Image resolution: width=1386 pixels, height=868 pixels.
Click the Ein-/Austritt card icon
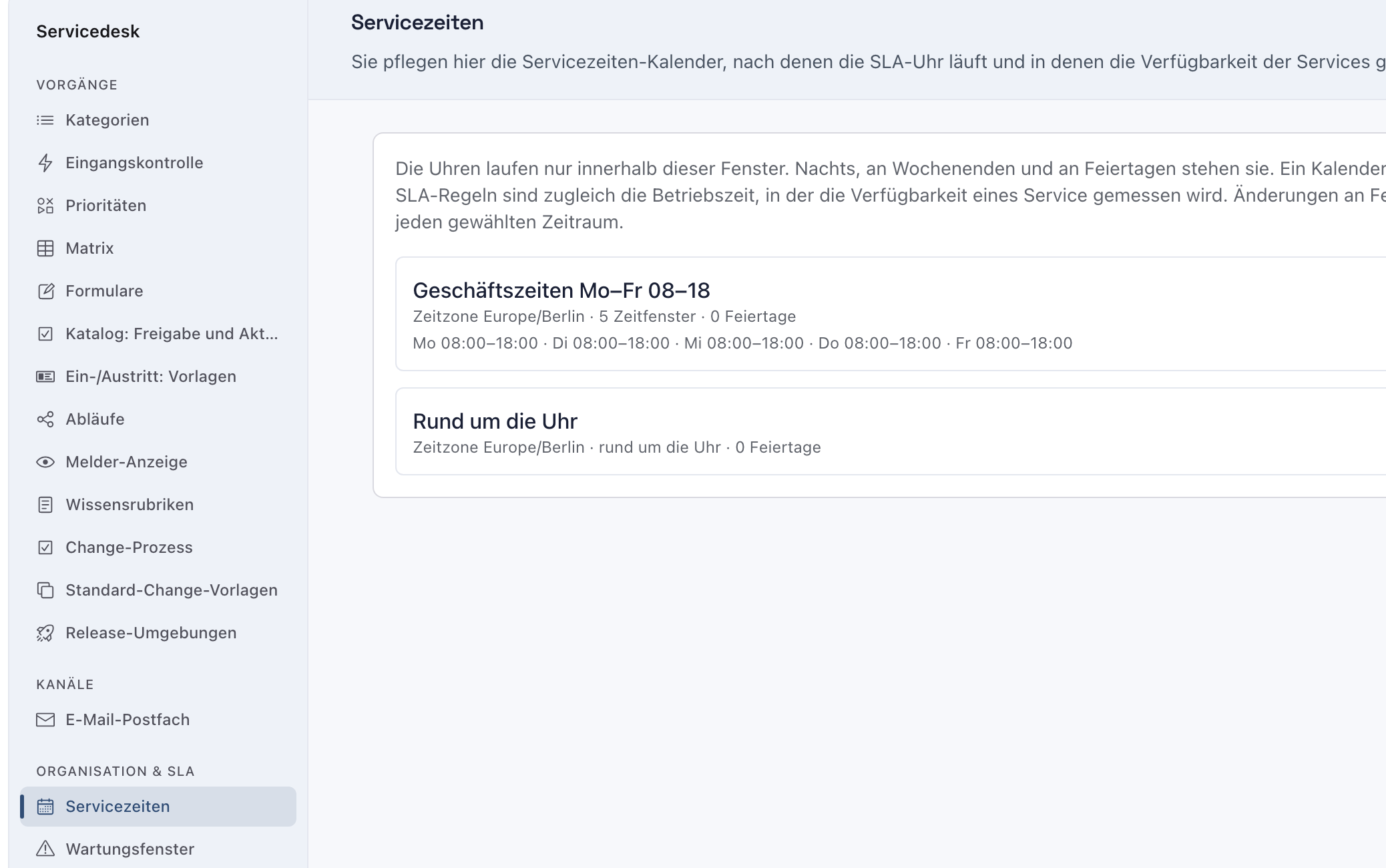click(x=45, y=377)
